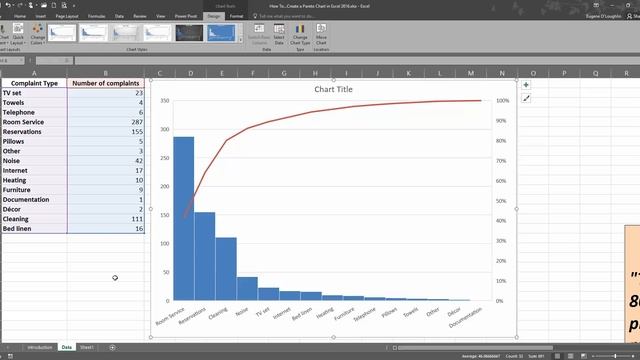Click the Redo icon in Quick Access Toolbar
Image resolution: width=640 pixels, height=360 pixels.
click(20, 5)
